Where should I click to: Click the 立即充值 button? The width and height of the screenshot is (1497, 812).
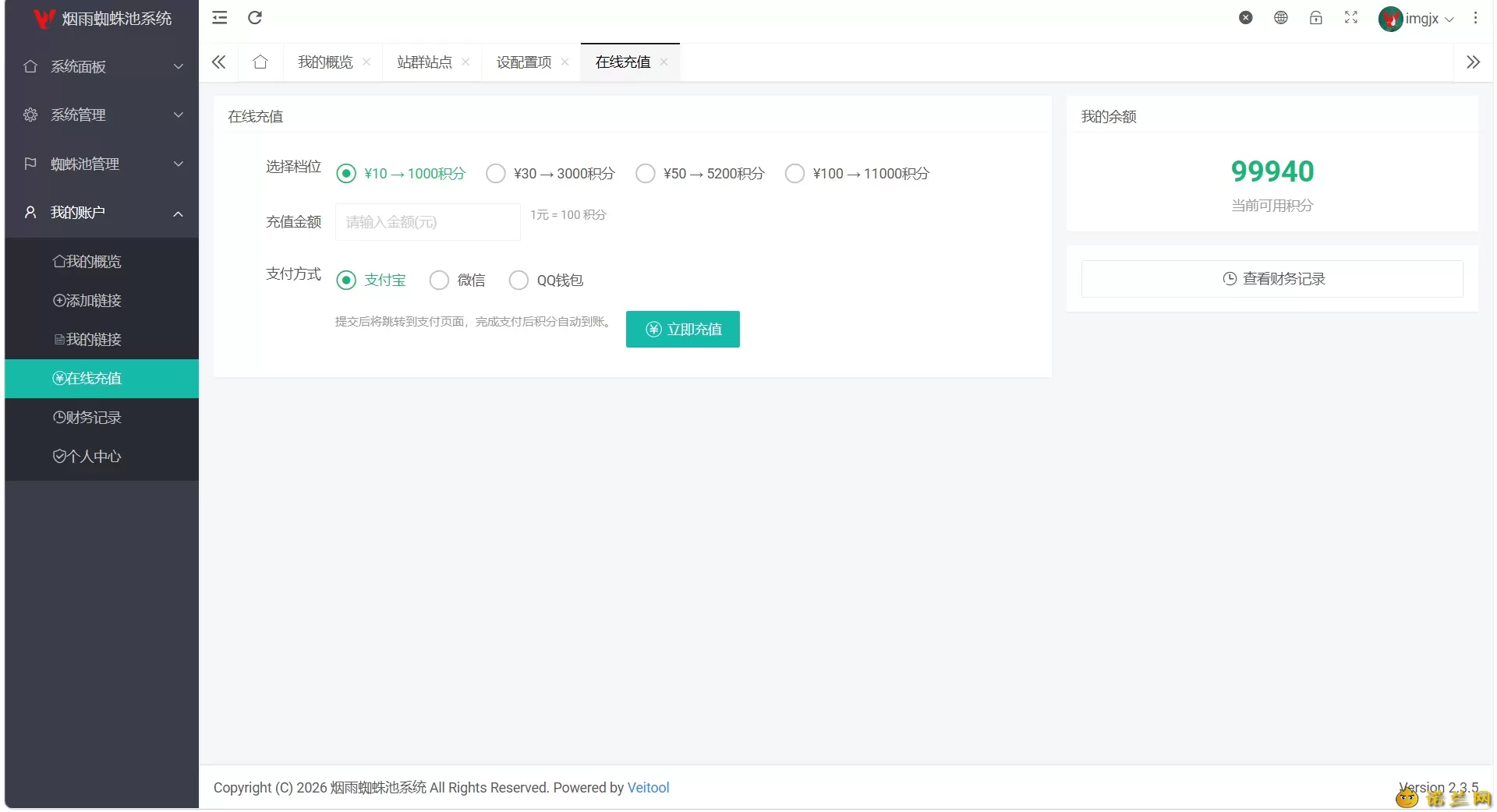(683, 330)
